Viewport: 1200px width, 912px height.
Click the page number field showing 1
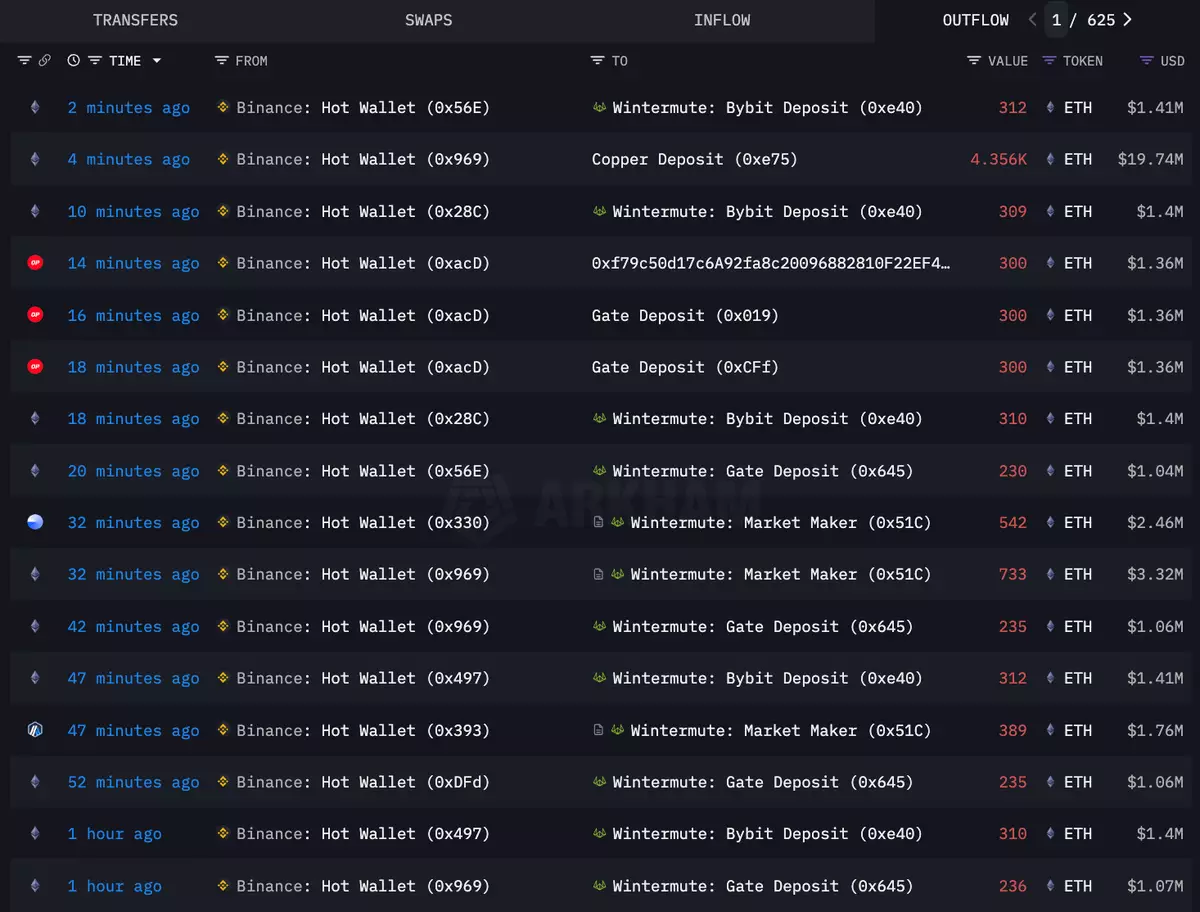coord(1057,20)
